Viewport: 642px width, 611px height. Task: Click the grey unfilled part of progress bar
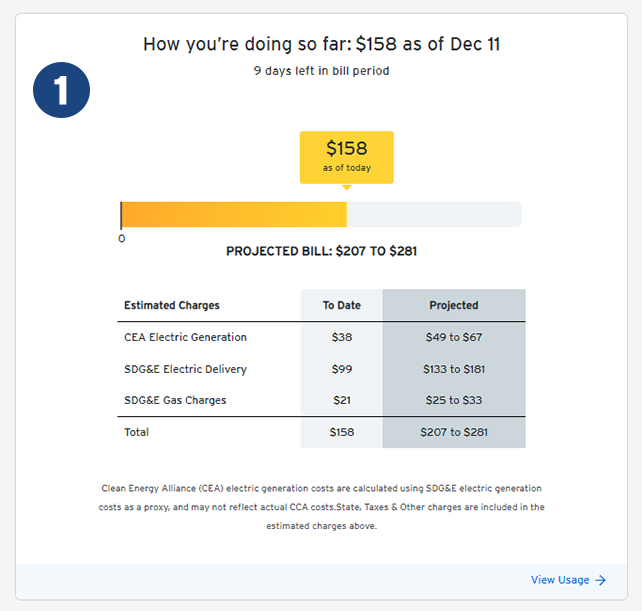pos(433,214)
